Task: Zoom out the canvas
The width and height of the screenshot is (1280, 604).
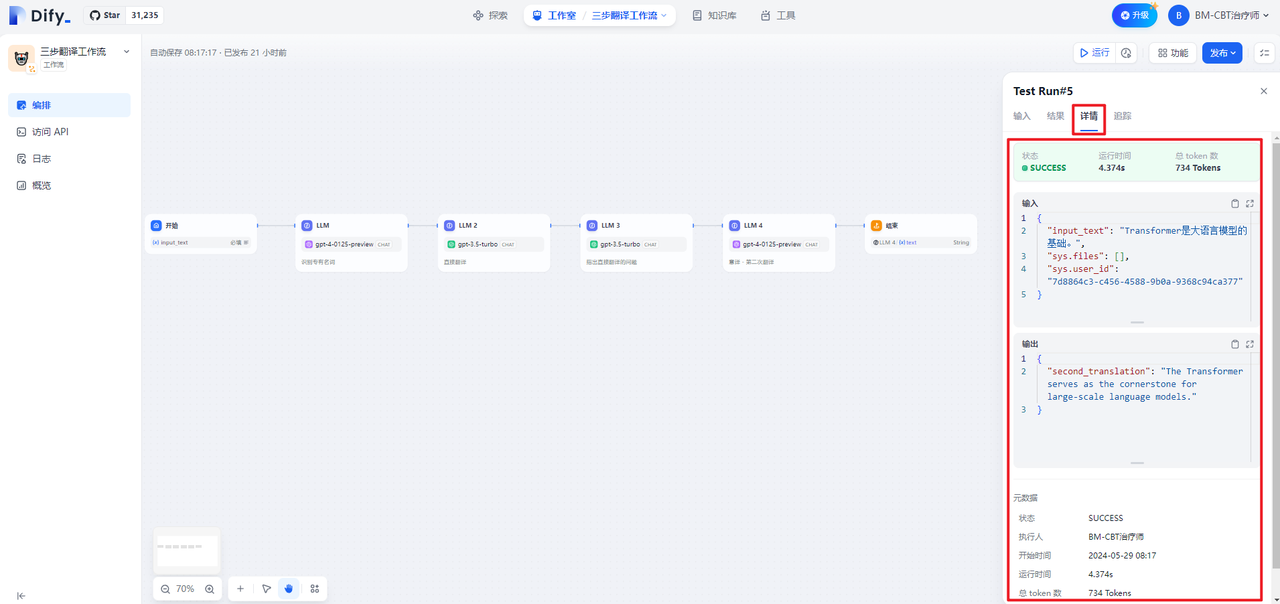Action: point(166,589)
